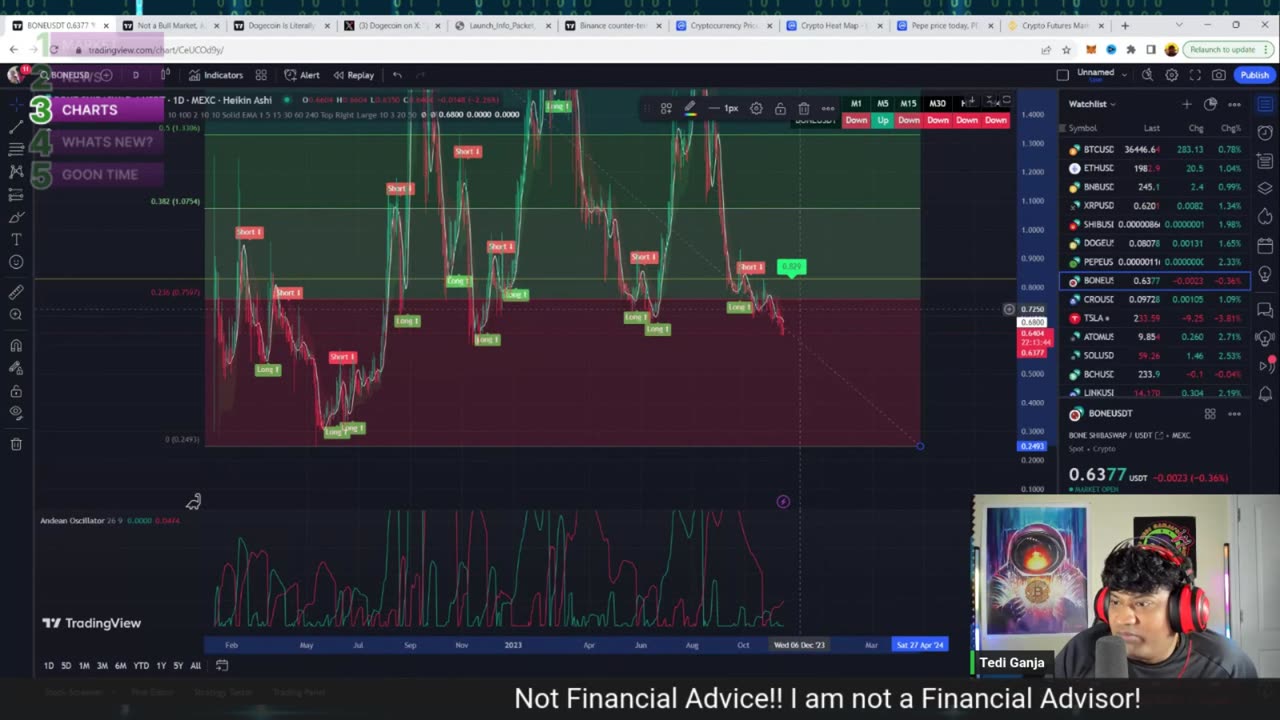
Task: Open the Alerts clock sidebar icon
Action: [1265, 132]
